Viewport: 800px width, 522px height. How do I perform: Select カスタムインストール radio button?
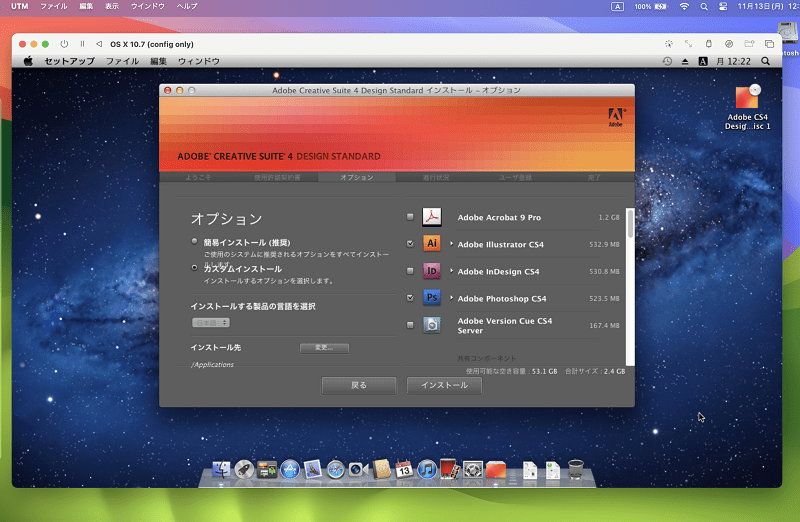tap(194, 267)
